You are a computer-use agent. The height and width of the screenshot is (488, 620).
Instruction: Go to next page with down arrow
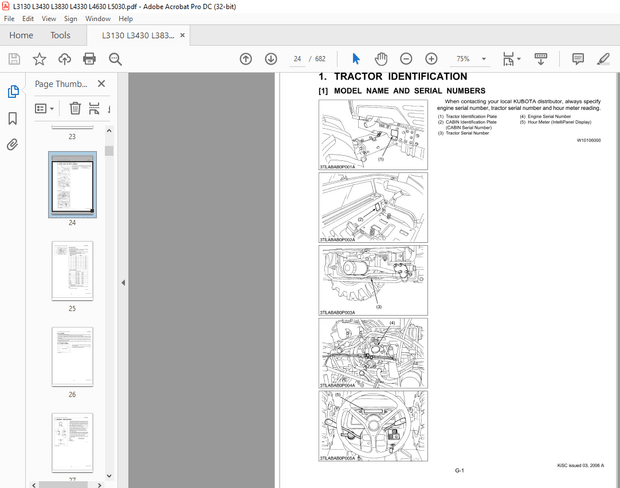tap(271, 59)
